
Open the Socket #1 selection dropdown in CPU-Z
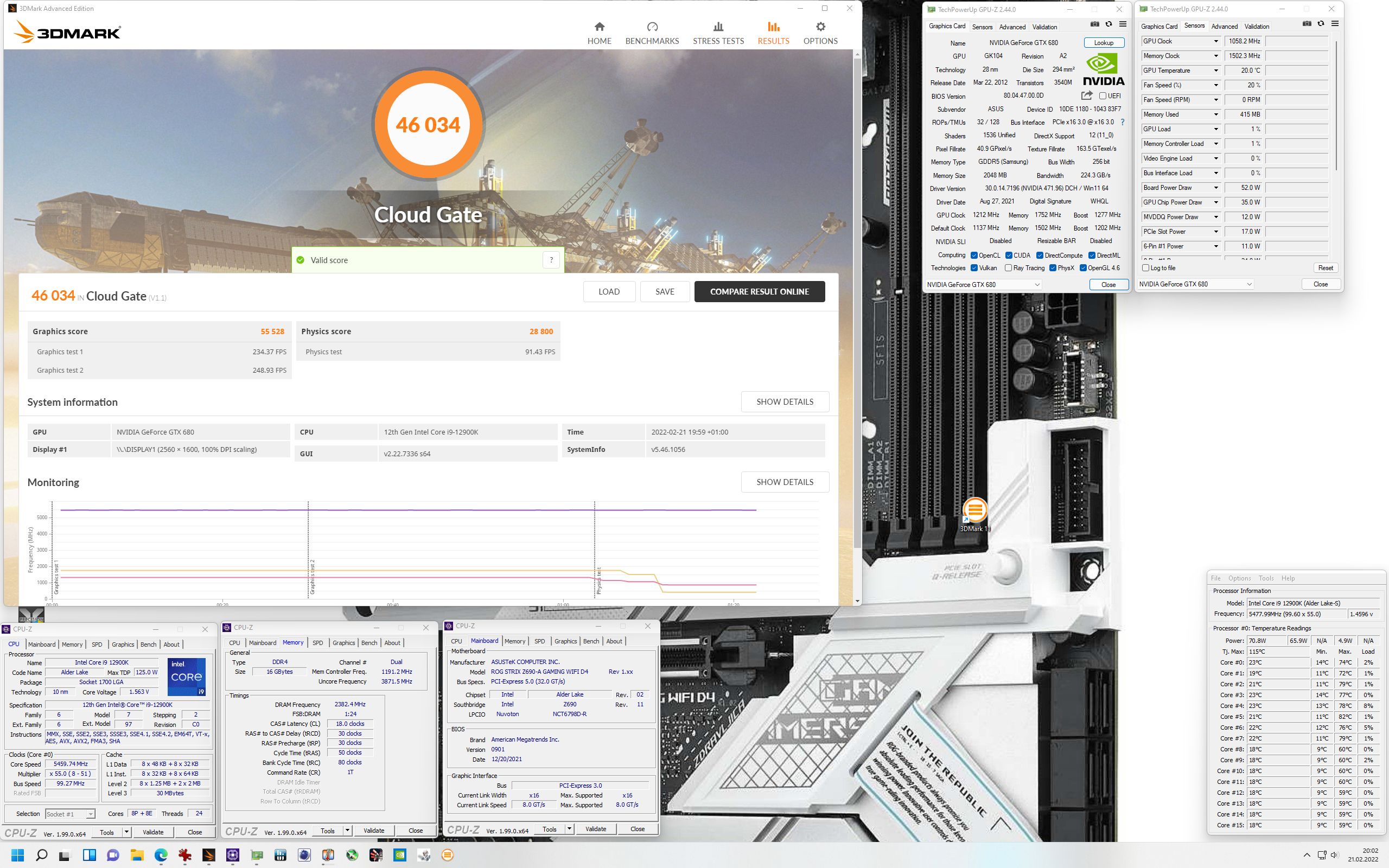click(x=70, y=814)
